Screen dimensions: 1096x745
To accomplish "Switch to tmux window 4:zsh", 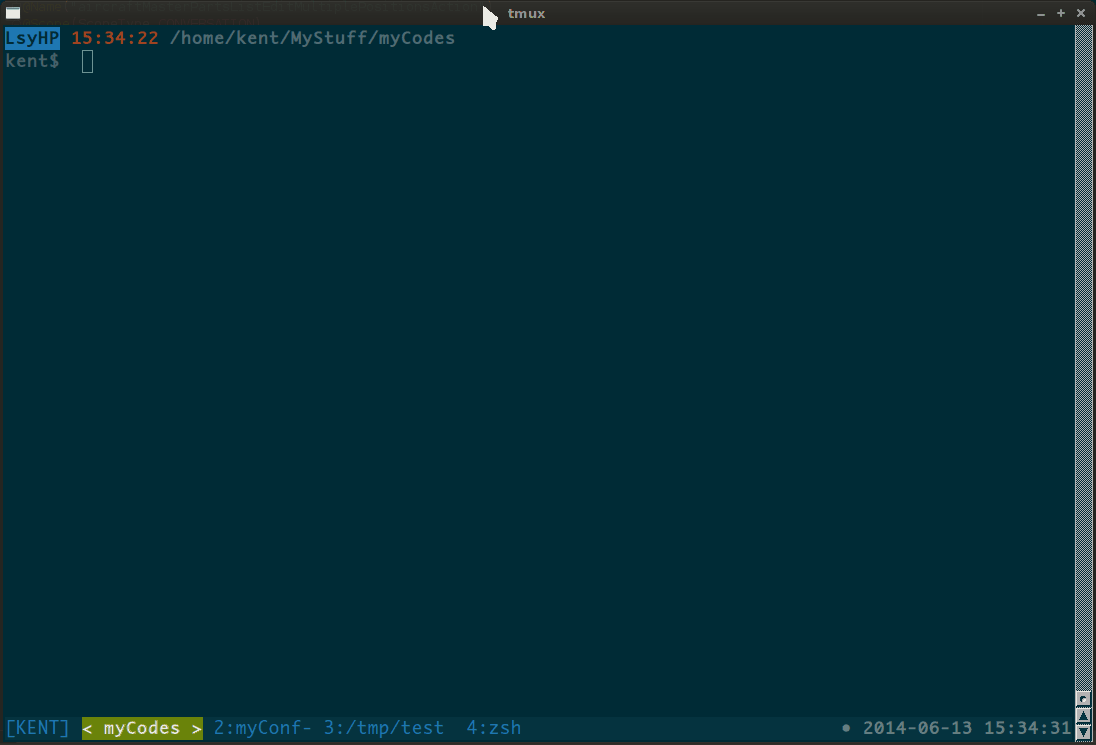I will pyautogui.click(x=493, y=728).
